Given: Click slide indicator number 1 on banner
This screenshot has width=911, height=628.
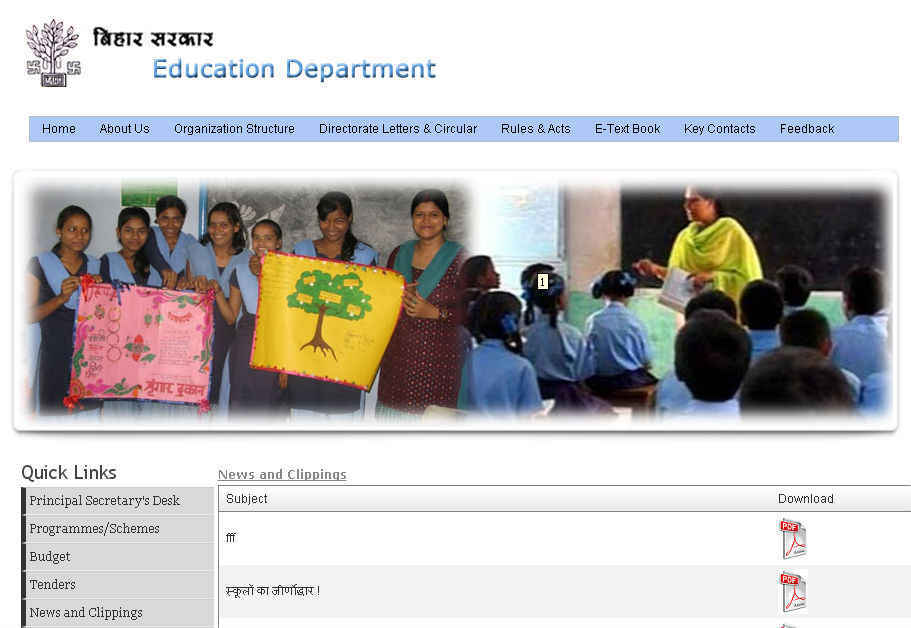Looking at the screenshot, I should coord(543,282).
